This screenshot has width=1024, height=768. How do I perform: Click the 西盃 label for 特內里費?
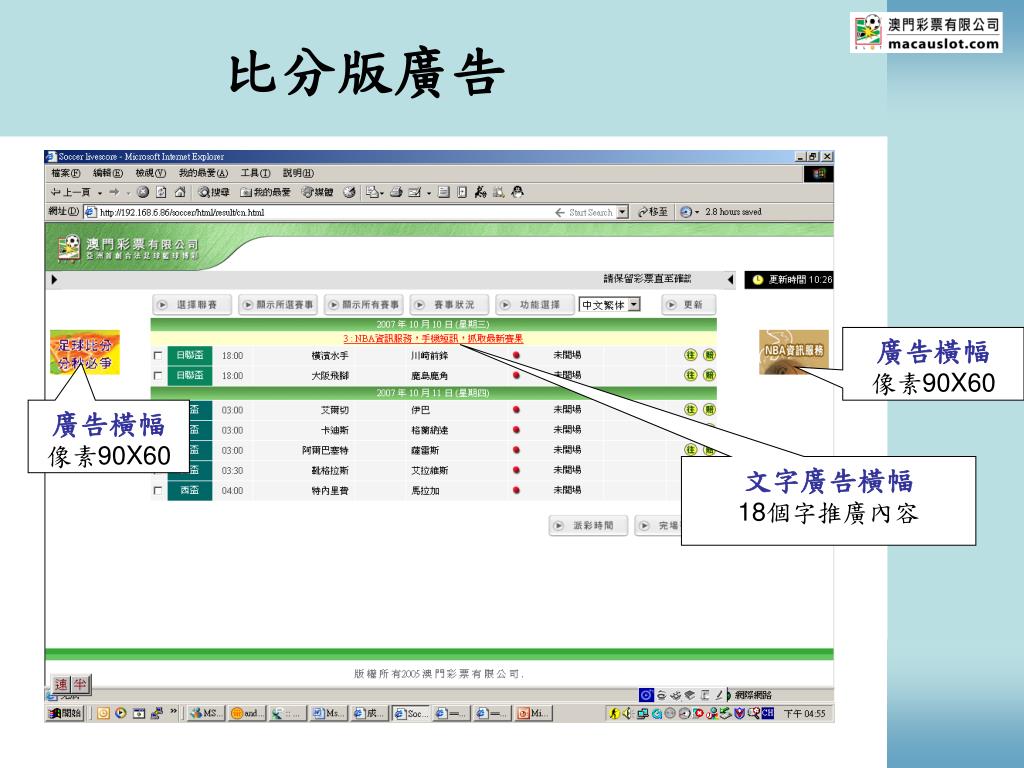[190, 490]
